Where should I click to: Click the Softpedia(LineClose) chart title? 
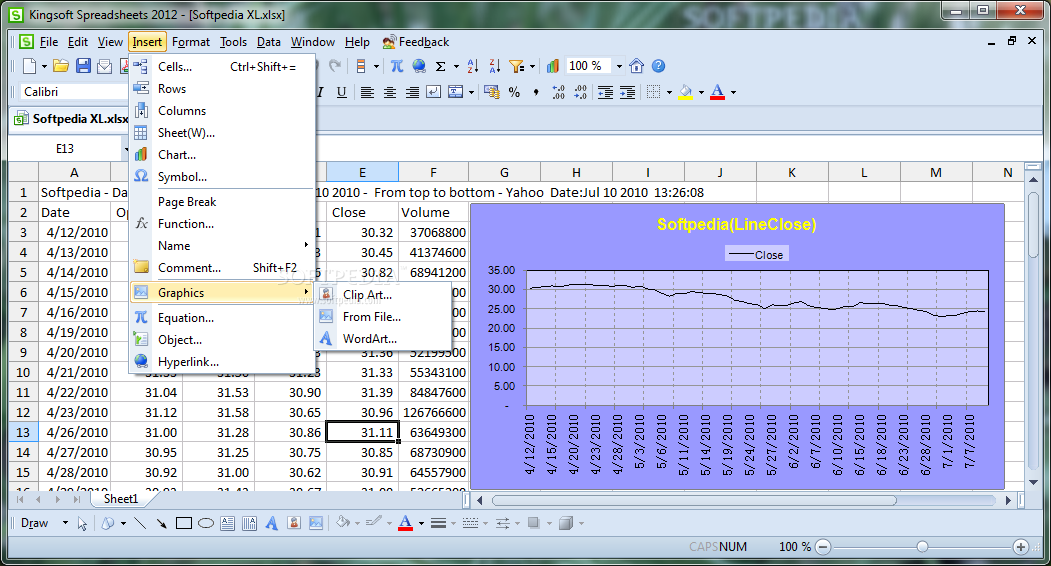(x=737, y=225)
